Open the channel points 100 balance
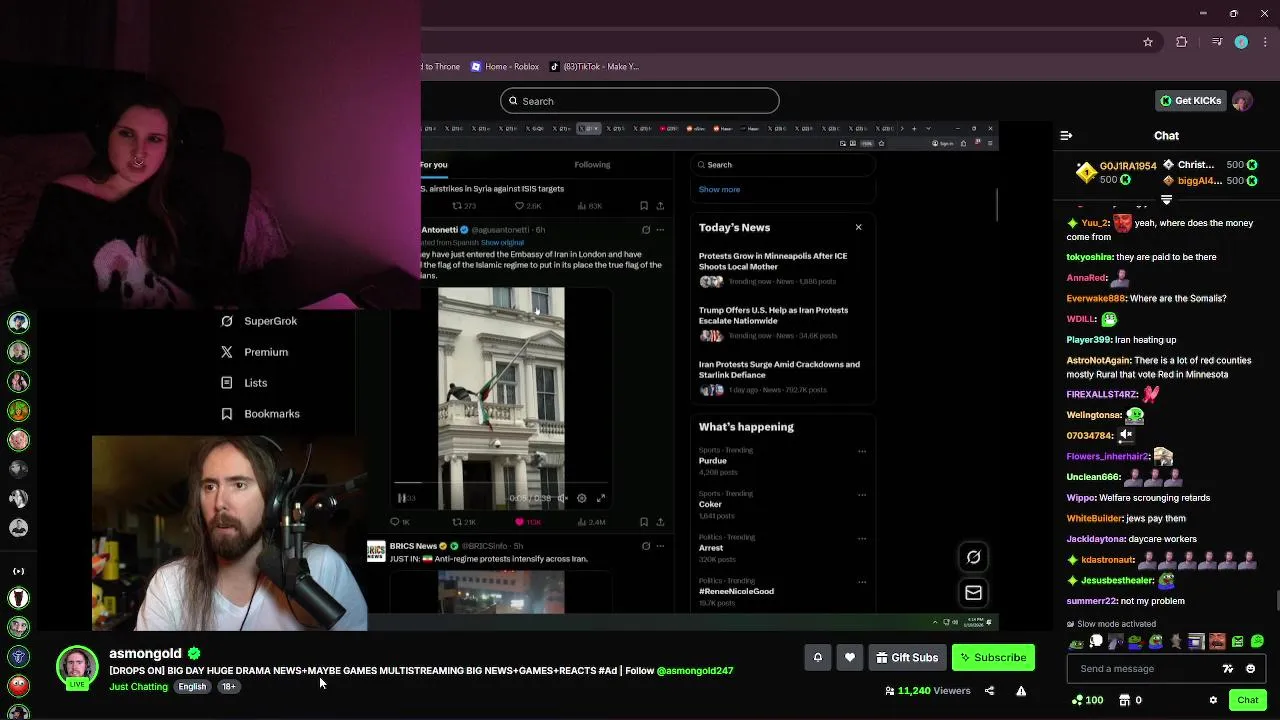1280x720 pixels. tap(1087, 700)
